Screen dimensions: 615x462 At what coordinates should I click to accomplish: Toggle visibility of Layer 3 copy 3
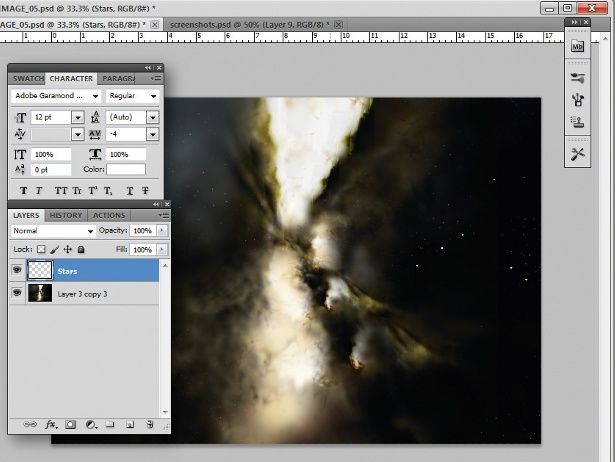point(19,292)
